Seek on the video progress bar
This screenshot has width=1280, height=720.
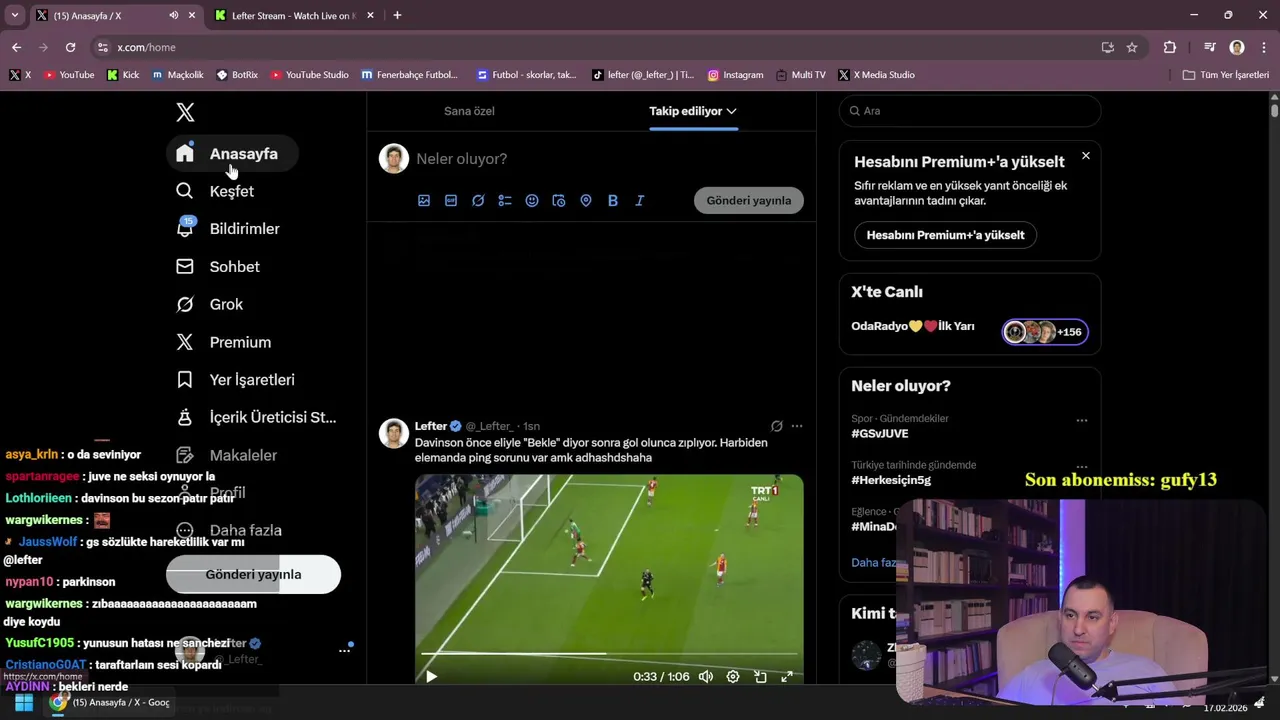point(609,654)
